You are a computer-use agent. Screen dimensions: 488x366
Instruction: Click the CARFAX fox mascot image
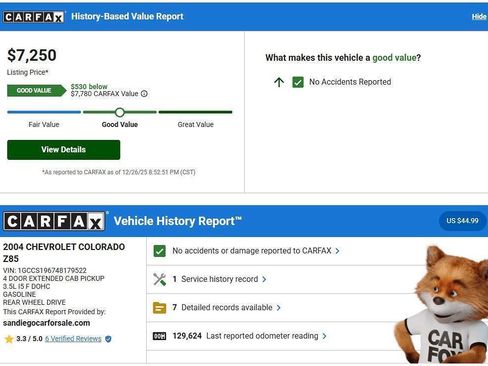[x=442, y=304]
